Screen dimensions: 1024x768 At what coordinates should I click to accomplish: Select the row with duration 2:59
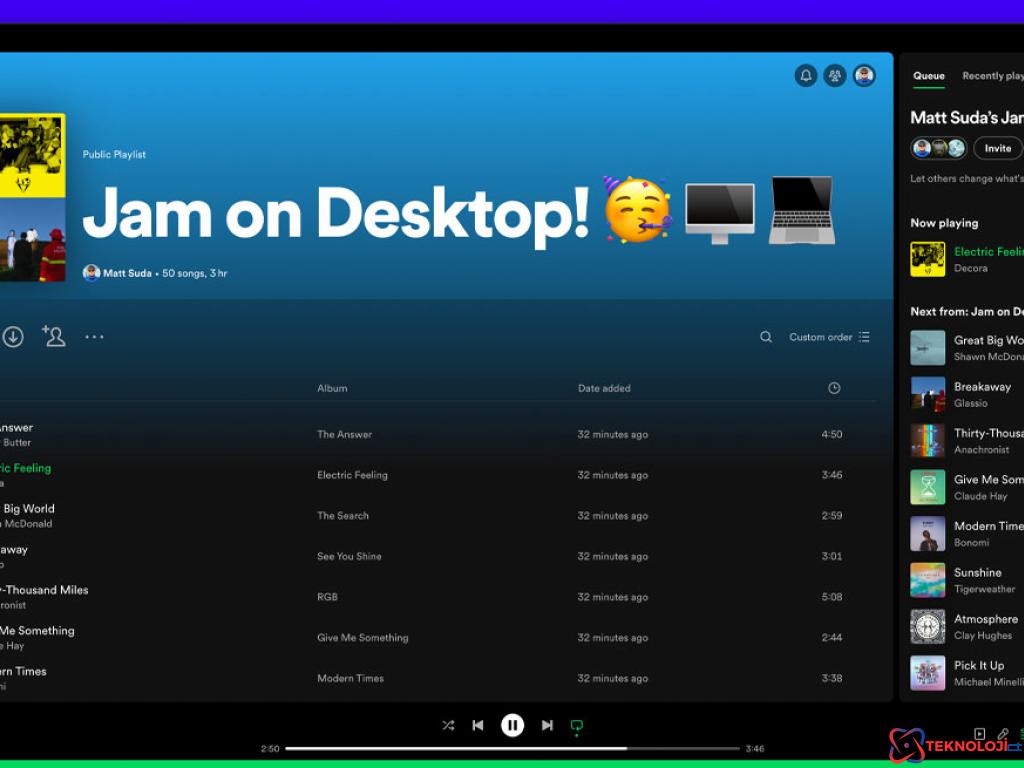coord(438,515)
